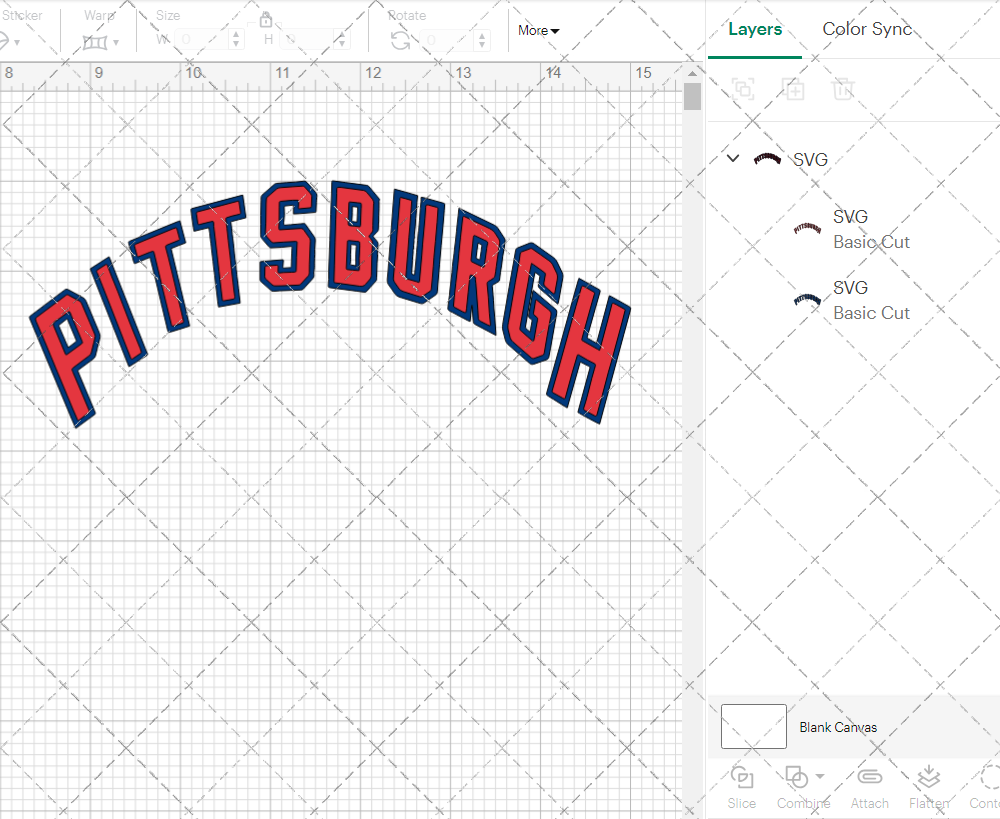
Task: Click the width size input field
Action: tap(202, 40)
